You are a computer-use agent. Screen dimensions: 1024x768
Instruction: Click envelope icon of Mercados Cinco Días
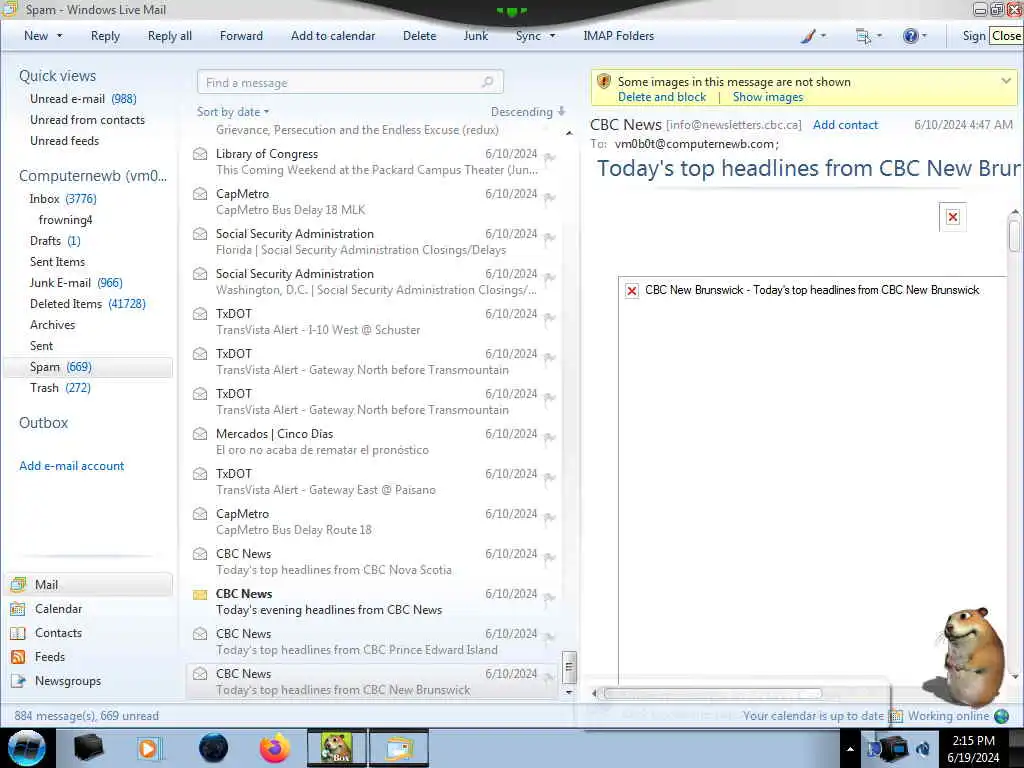(200, 434)
